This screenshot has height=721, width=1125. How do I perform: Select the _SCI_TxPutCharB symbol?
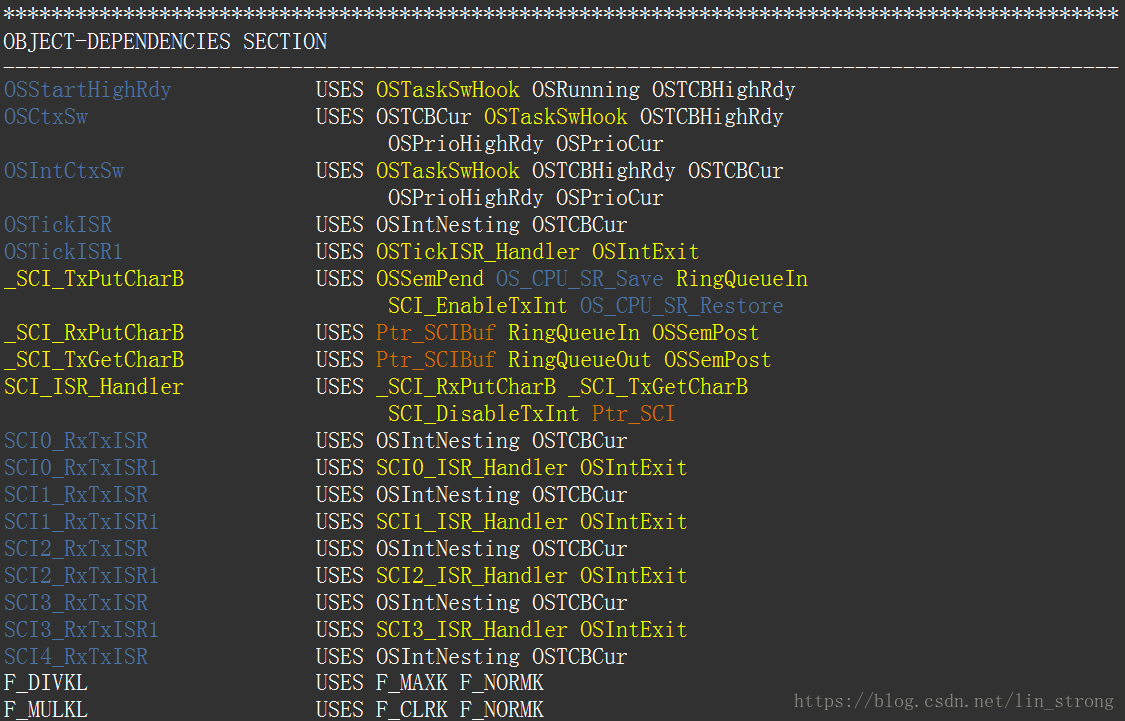click(x=94, y=279)
